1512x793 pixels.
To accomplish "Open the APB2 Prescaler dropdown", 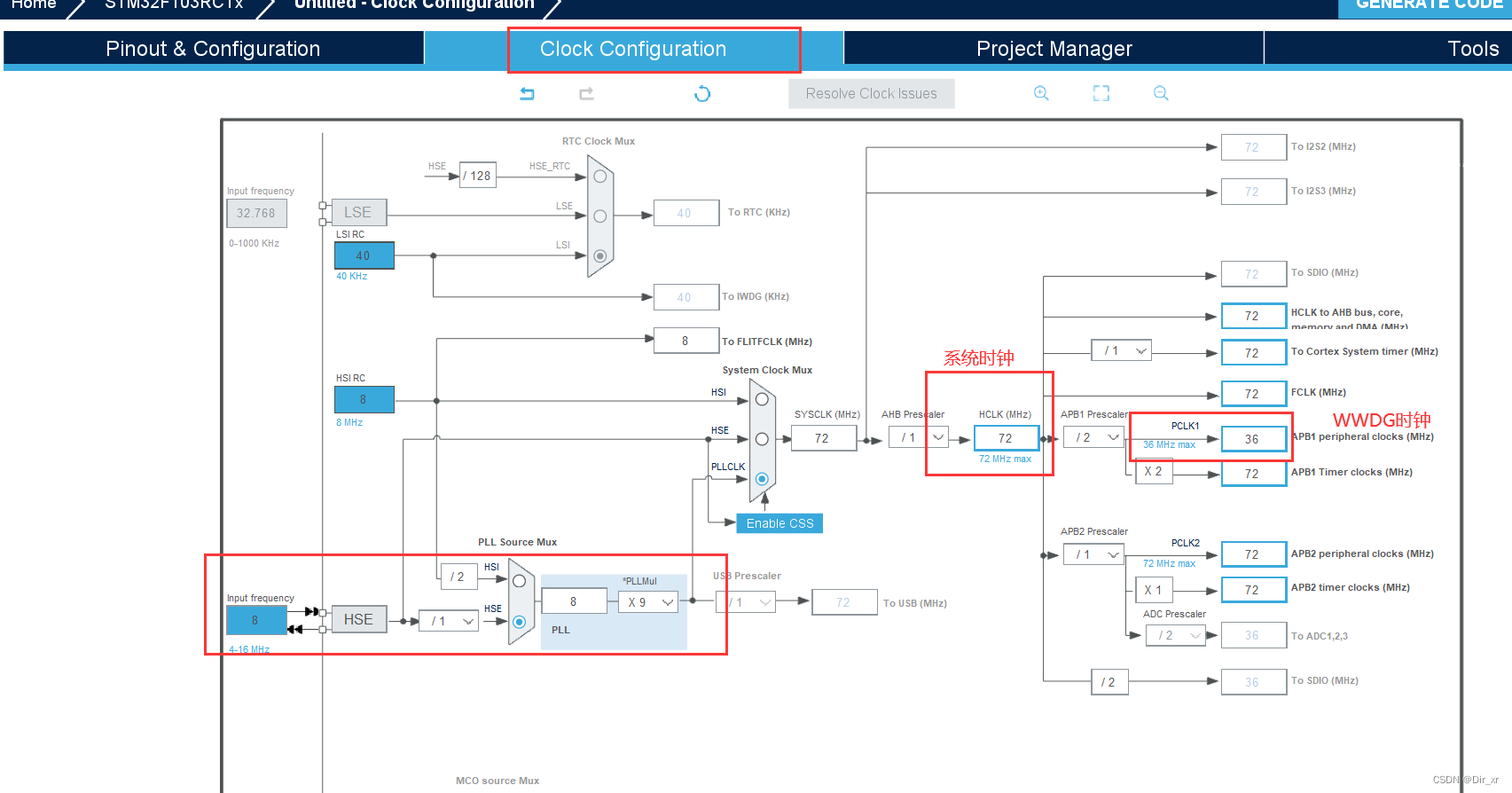I will pos(1093,554).
